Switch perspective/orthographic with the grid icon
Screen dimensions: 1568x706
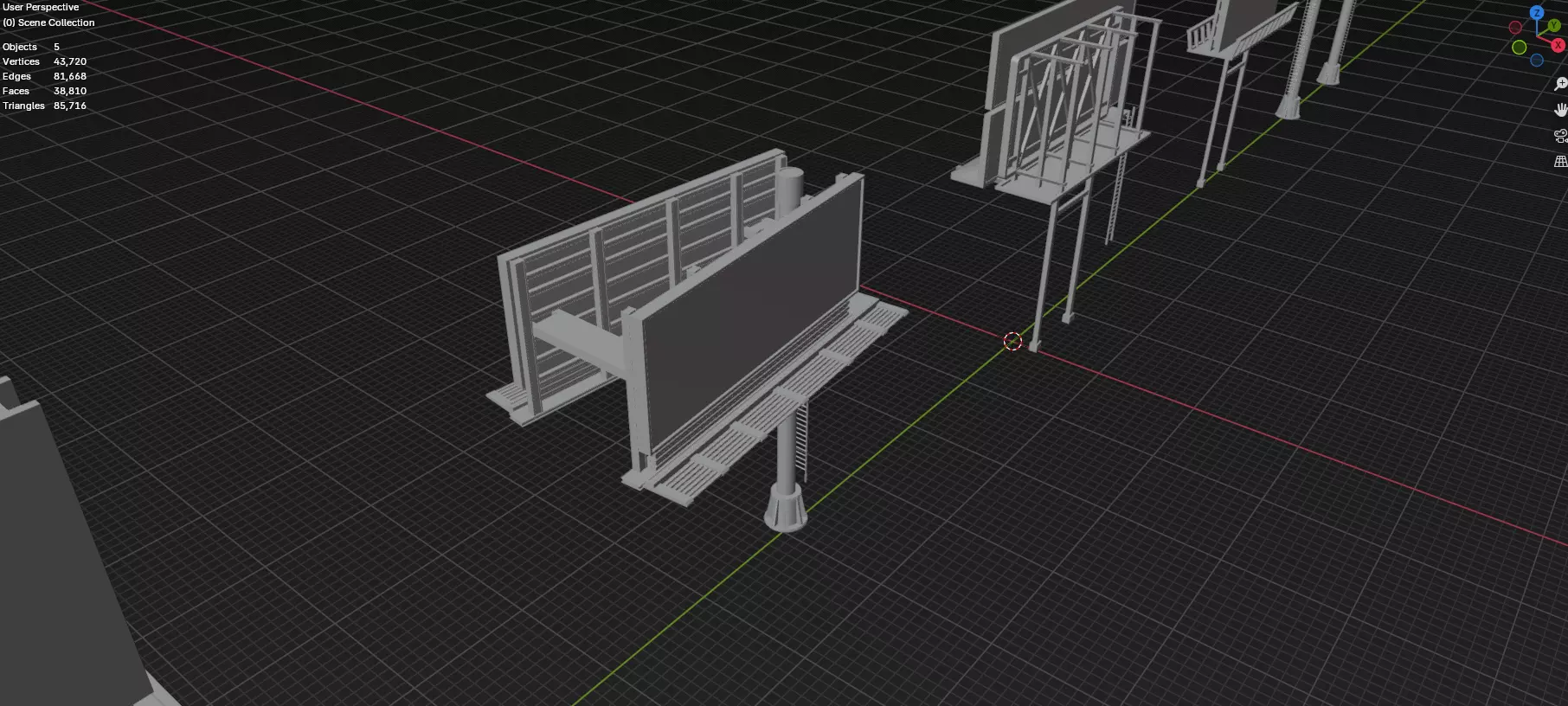(1560, 162)
